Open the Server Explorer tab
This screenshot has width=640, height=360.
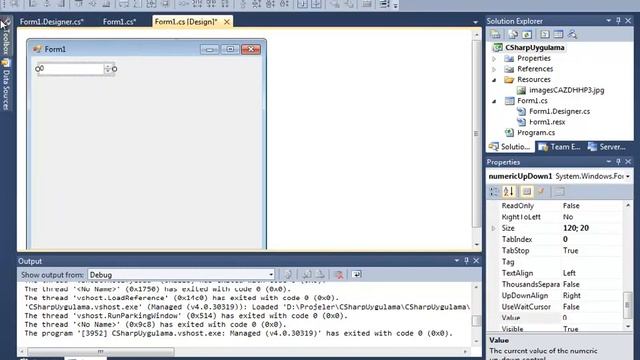607,147
